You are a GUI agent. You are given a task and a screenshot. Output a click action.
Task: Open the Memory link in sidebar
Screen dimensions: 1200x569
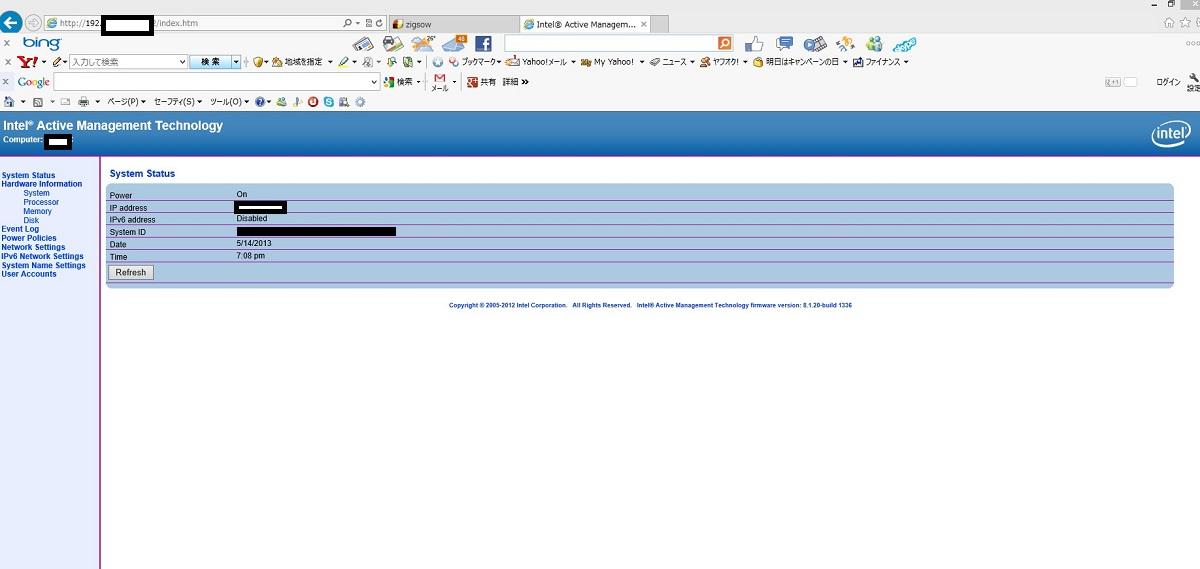click(x=38, y=211)
